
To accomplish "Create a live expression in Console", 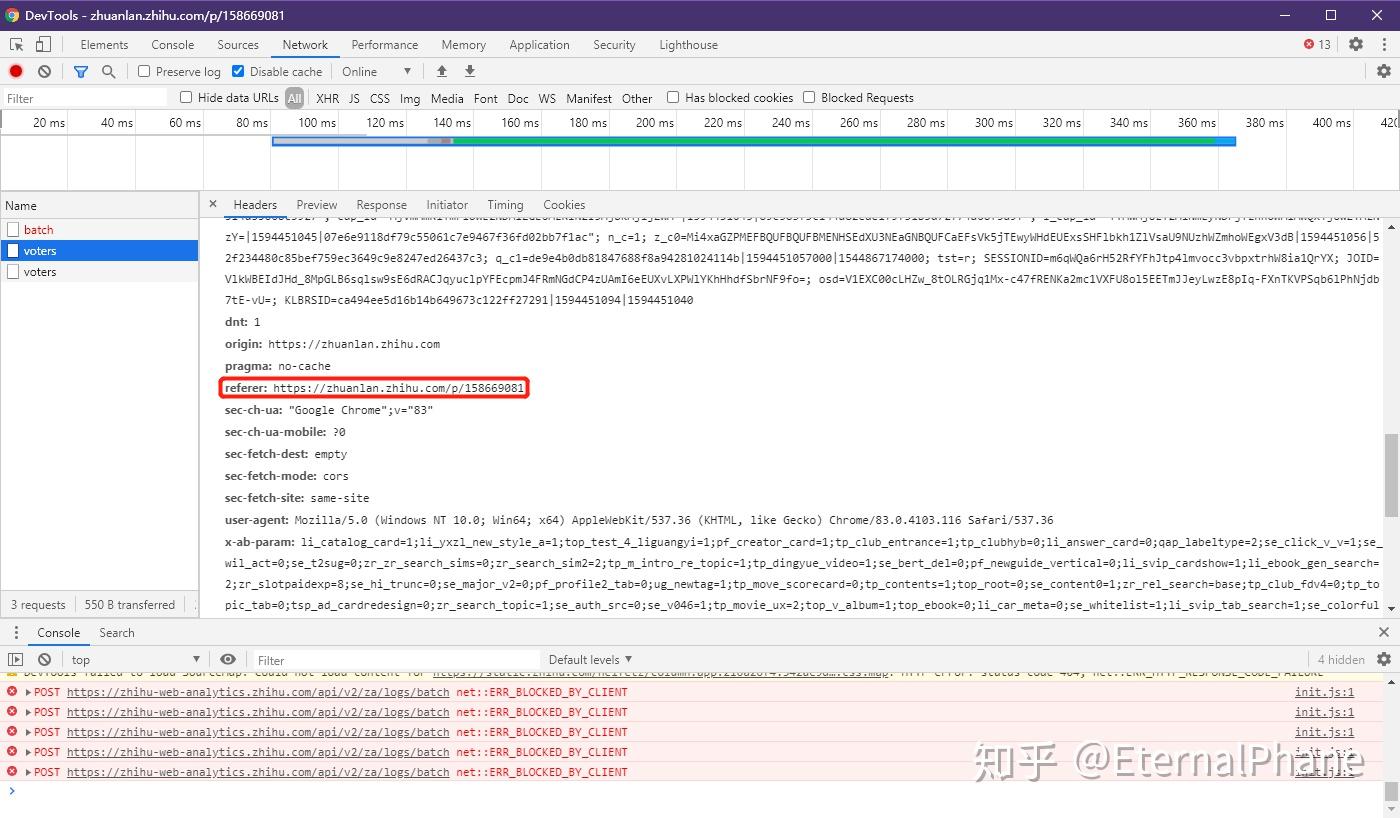I will [x=228, y=659].
